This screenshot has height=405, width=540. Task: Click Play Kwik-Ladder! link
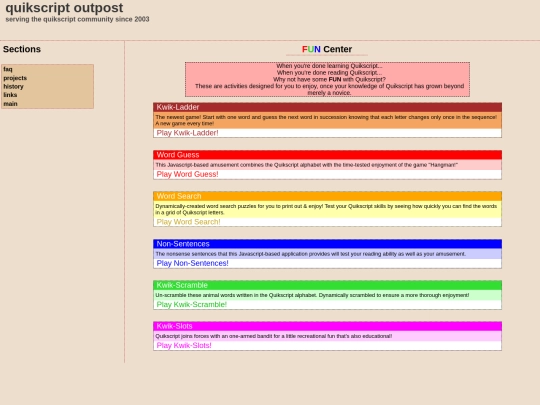[187, 133]
